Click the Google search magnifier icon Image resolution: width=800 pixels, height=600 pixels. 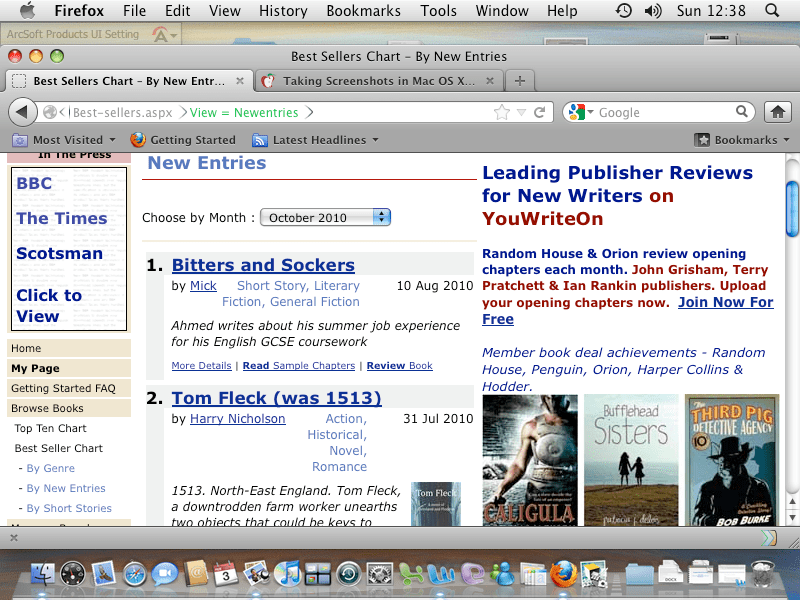click(x=742, y=111)
